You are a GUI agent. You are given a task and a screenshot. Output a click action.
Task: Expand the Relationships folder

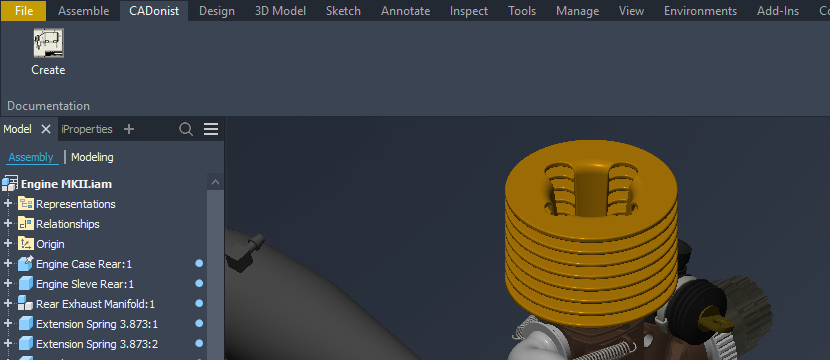[x=7, y=224]
